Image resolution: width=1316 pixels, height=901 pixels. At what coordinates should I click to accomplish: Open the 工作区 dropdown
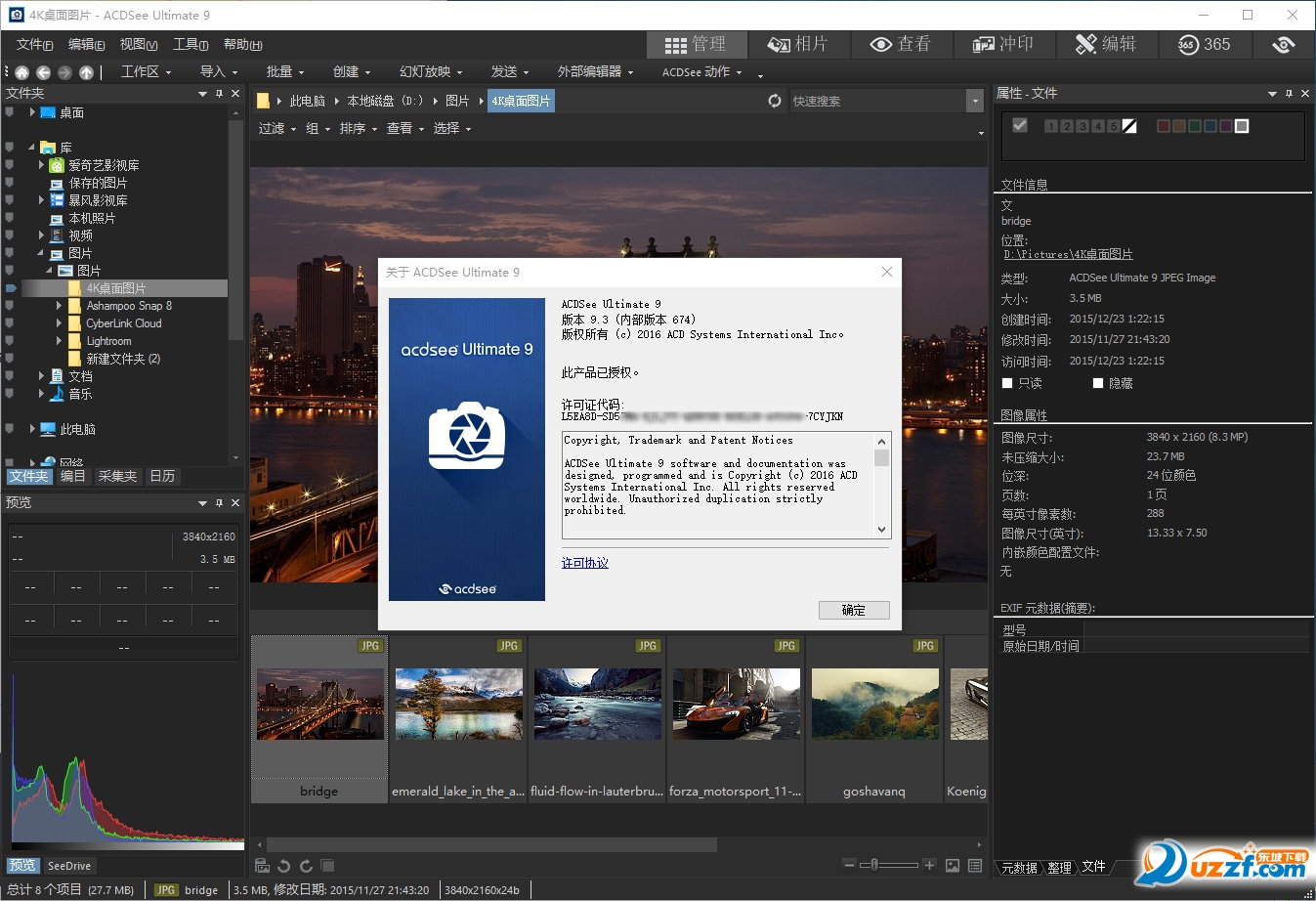[x=146, y=71]
